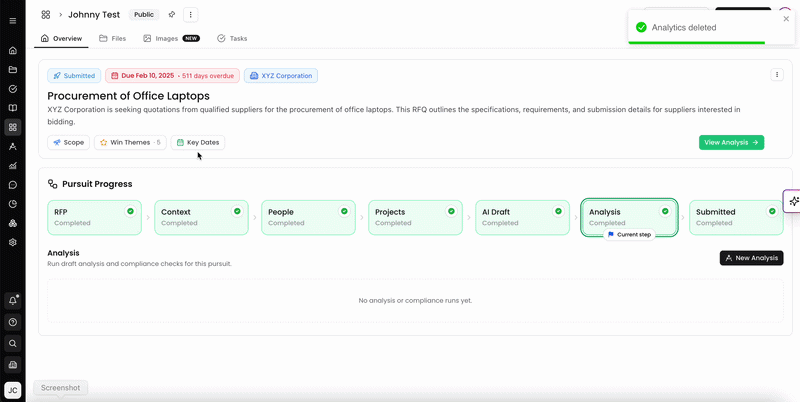Open search magnifier in the sidebar
Image resolution: width=800 pixels, height=402 pixels.
pyautogui.click(x=13, y=343)
